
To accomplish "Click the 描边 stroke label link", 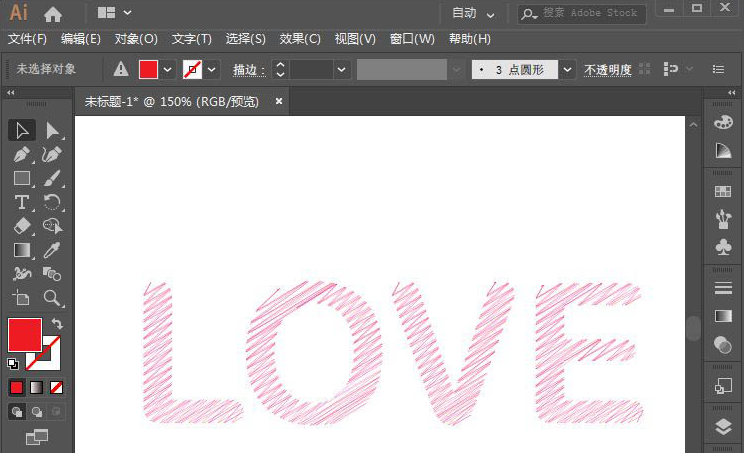I will click(x=249, y=70).
